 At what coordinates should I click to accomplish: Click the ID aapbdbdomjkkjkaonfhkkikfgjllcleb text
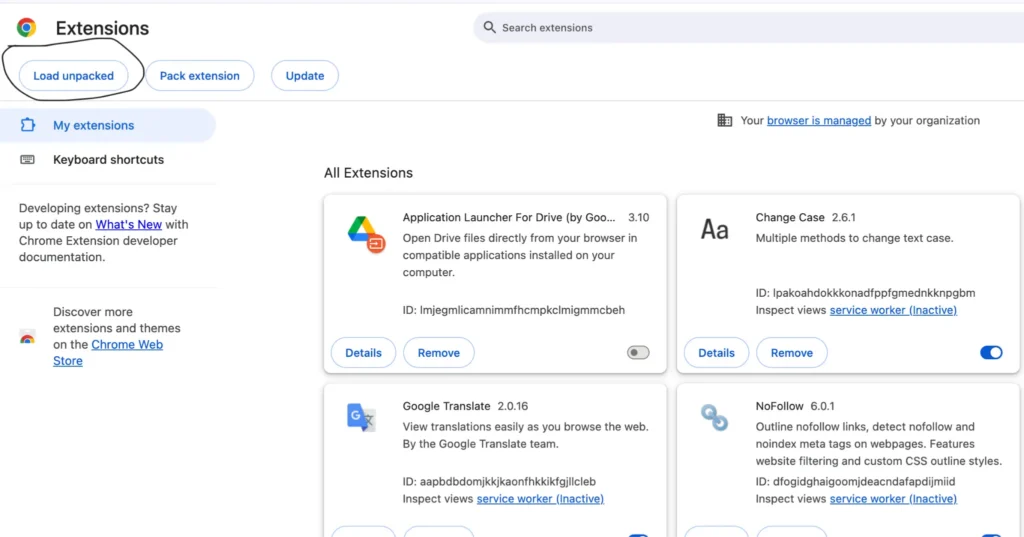(x=499, y=482)
